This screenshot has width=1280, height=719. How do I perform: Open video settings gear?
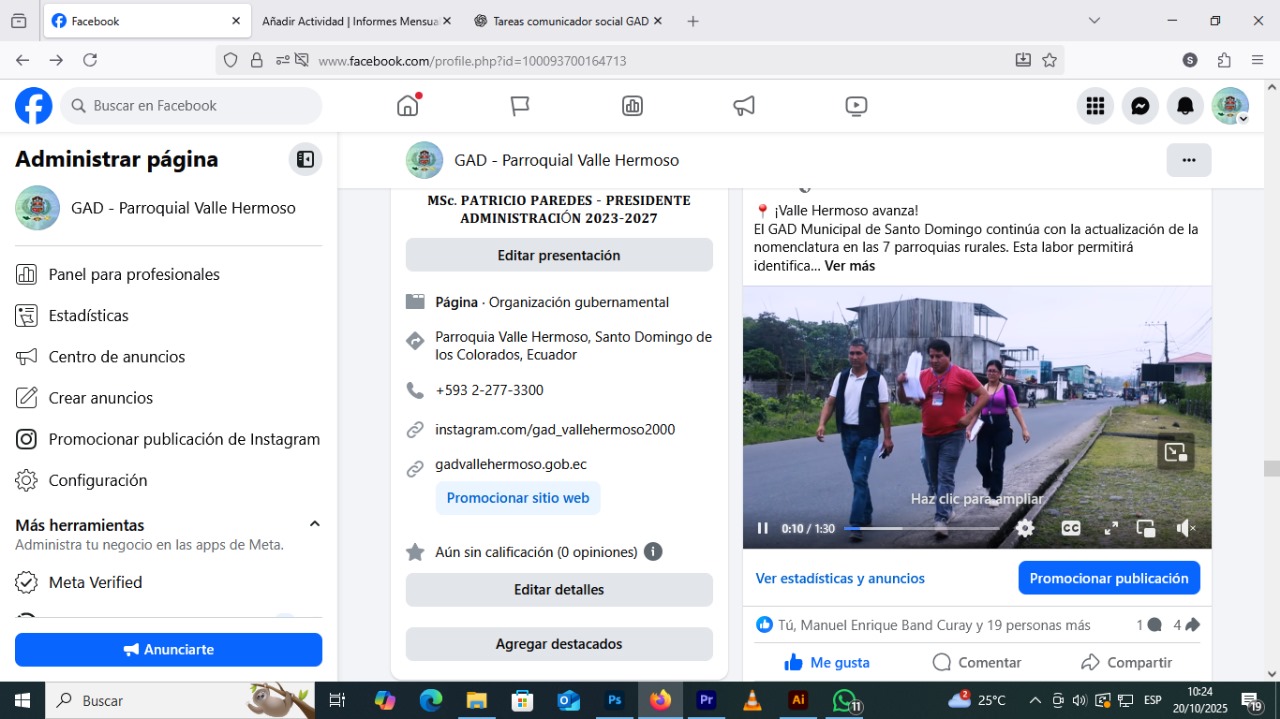1025,528
